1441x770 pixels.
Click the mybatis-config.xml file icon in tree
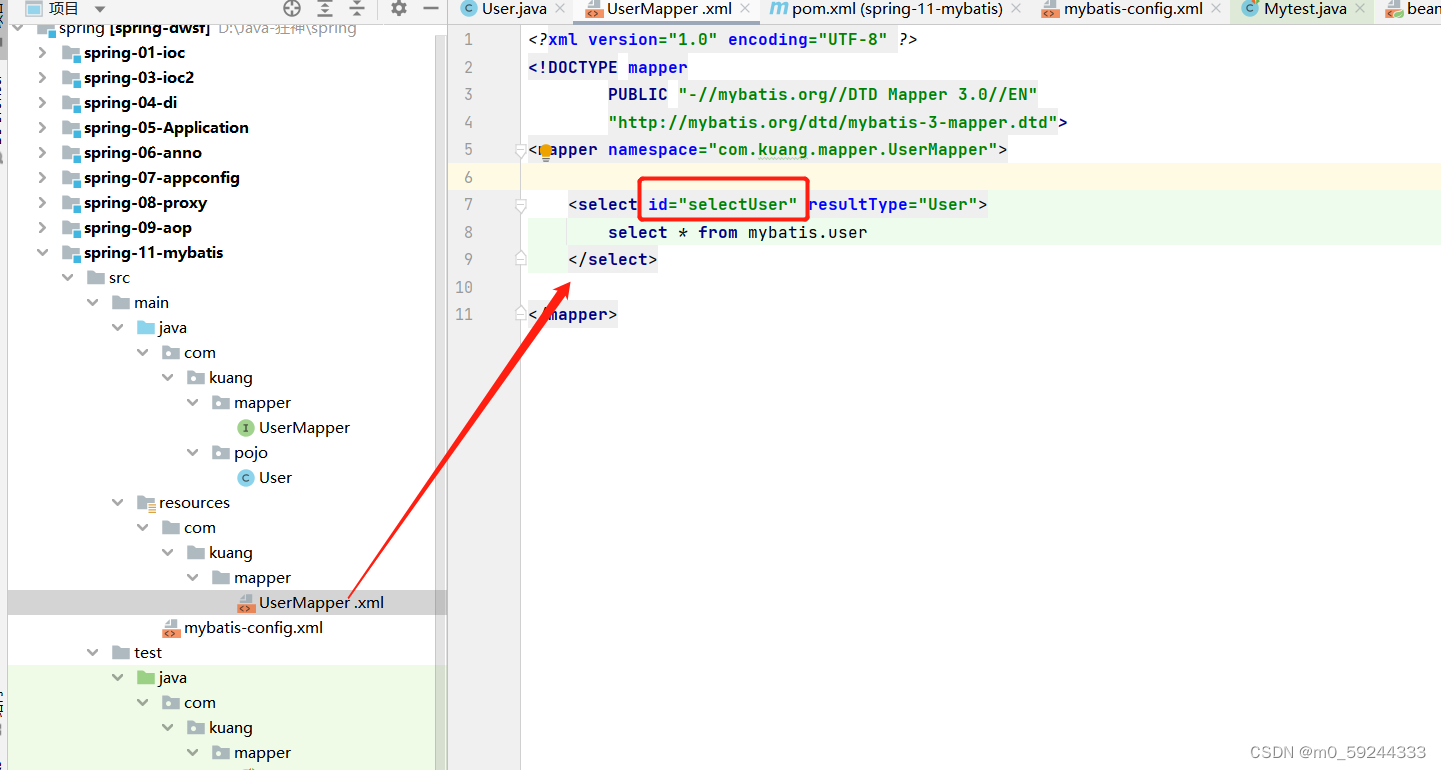tap(172, 627)
